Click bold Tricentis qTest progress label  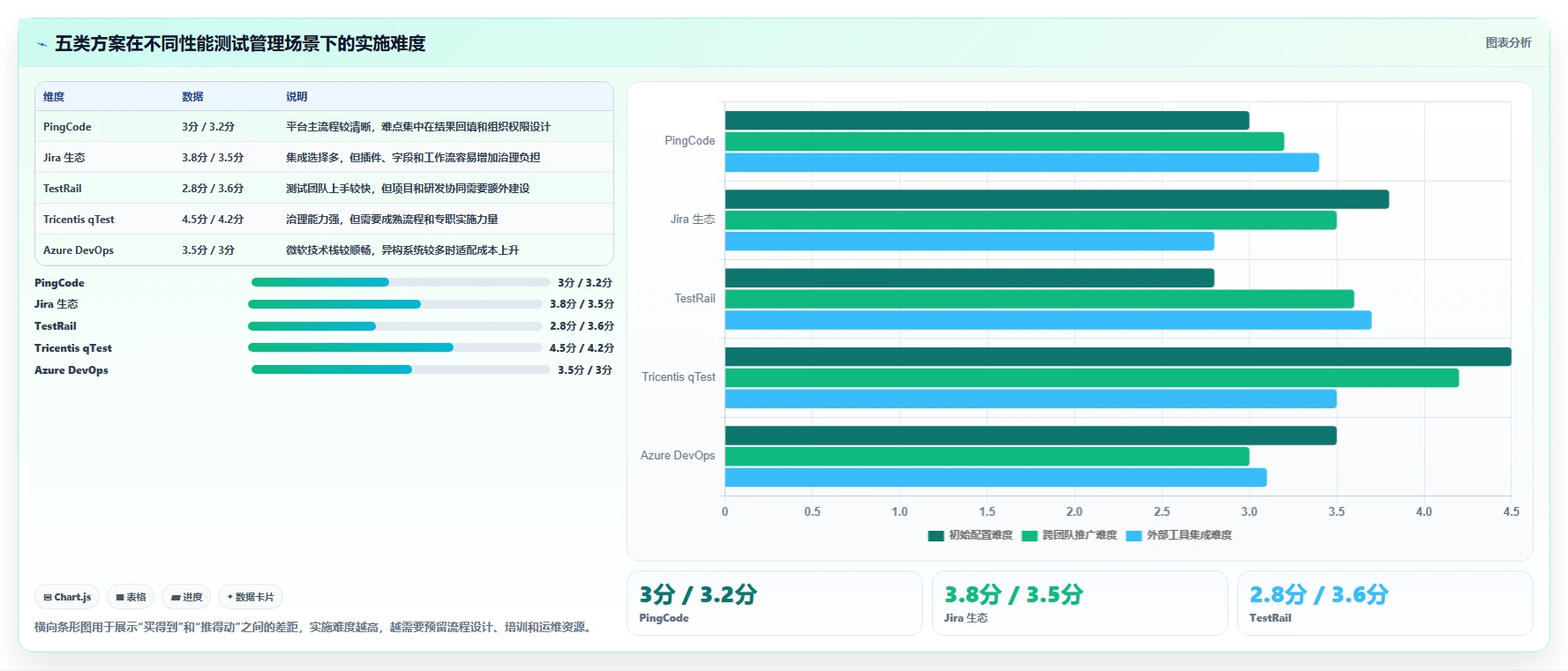pos(73,348)
